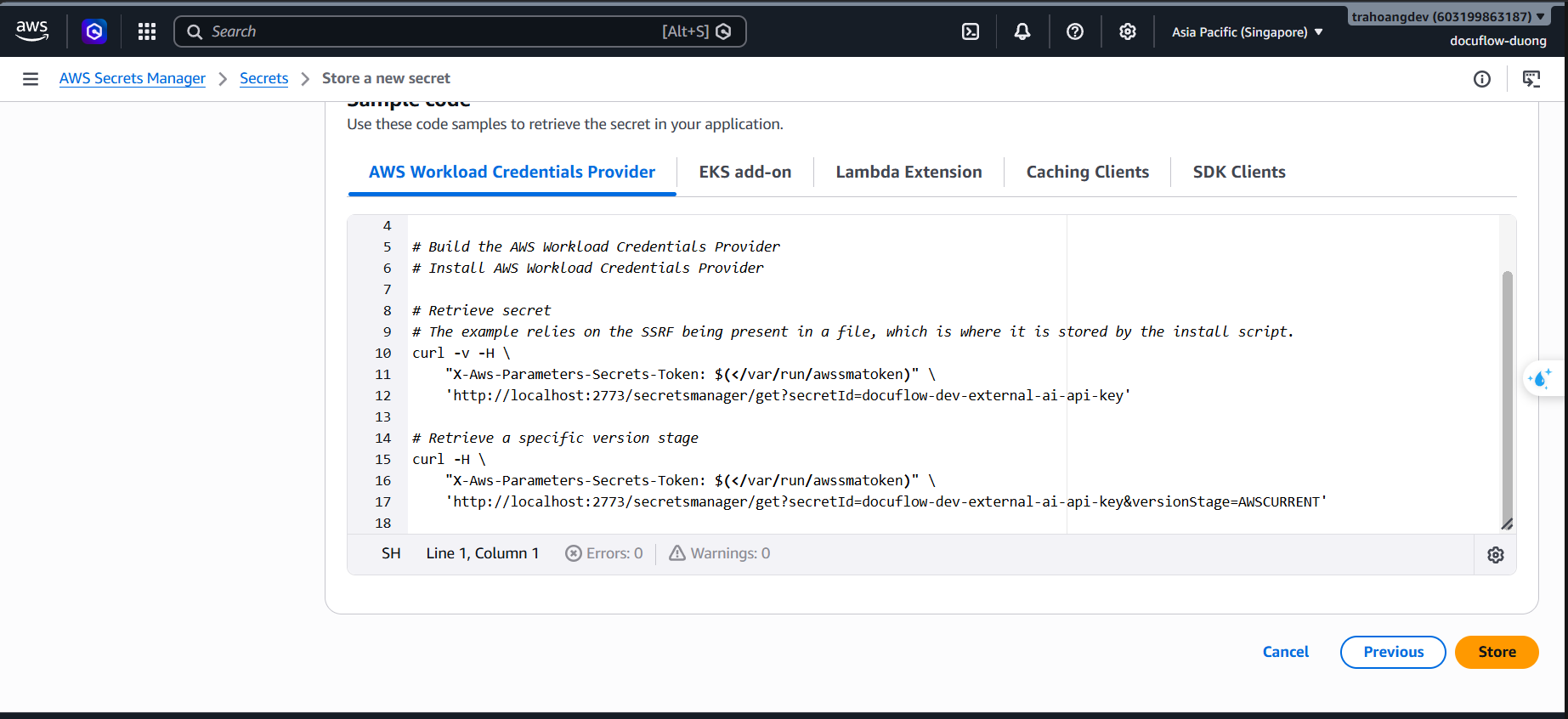Expand the trahoangdev account menu

1448,16
